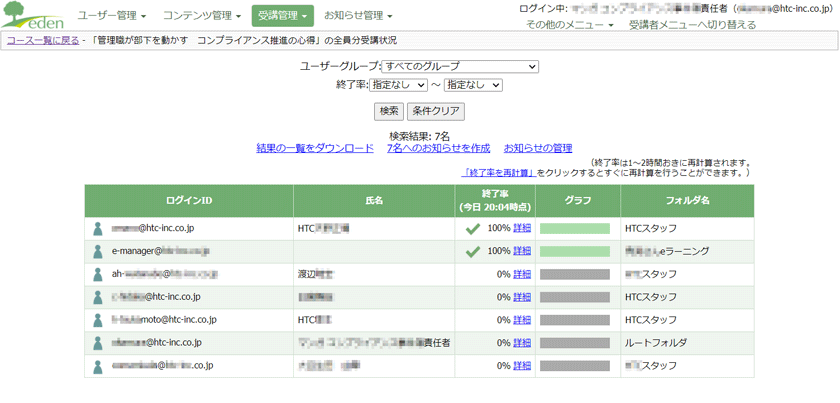Click user icon next to 渡辺 row

click(x=98, y=274)
